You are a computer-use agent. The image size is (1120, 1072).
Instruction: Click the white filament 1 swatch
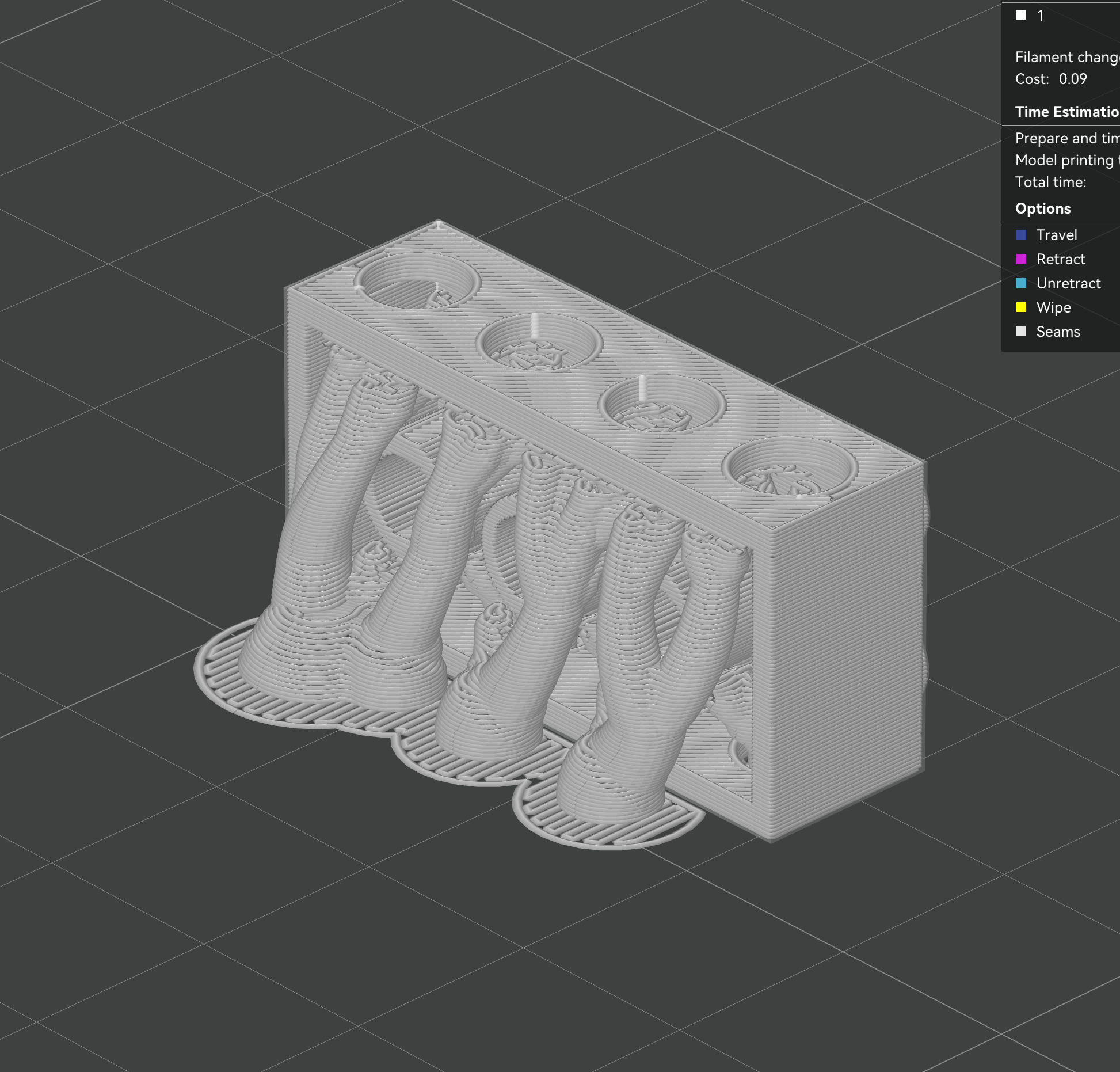point(1022,16)
